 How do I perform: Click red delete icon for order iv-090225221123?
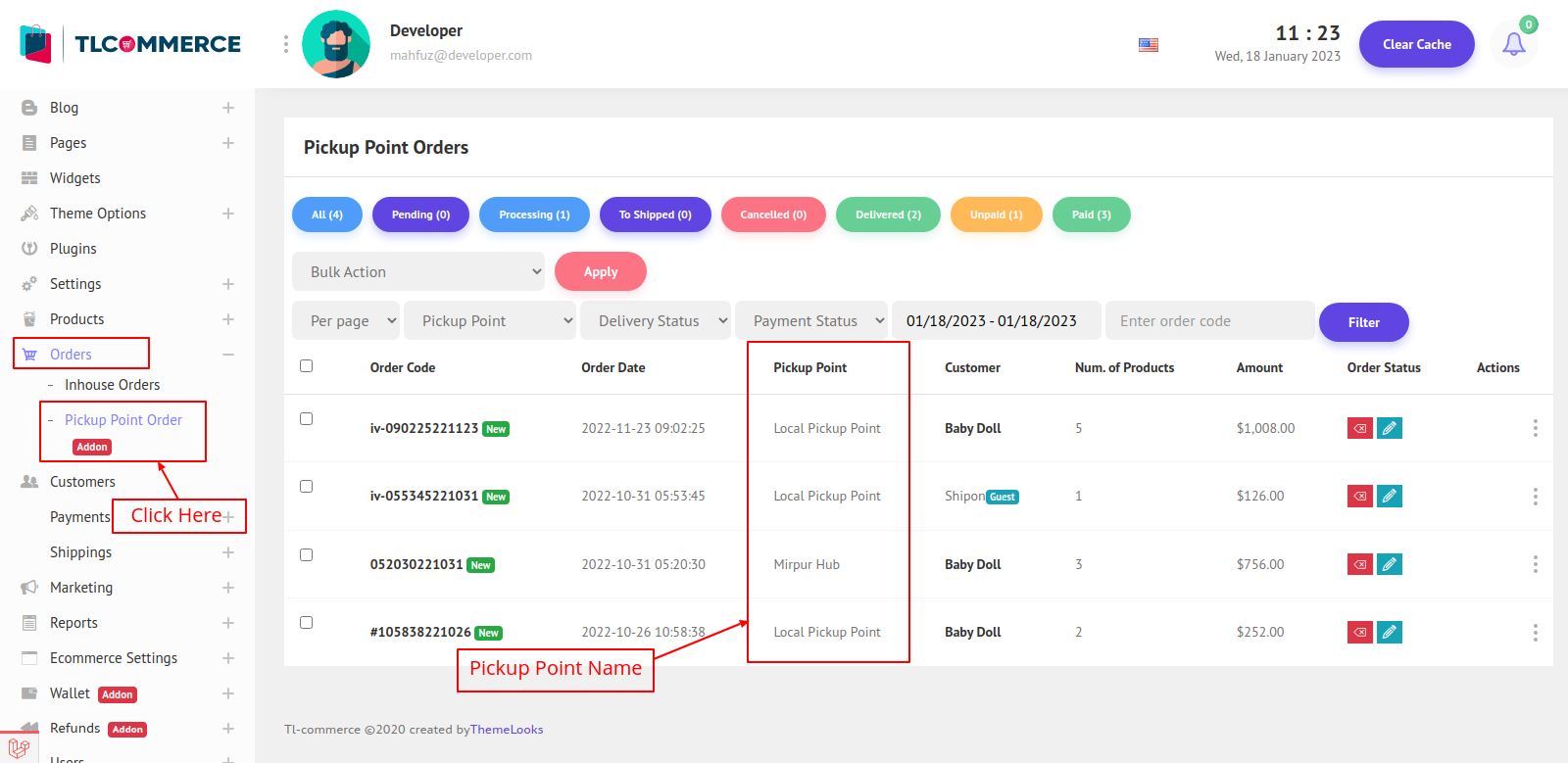(x=1359, y=428)
